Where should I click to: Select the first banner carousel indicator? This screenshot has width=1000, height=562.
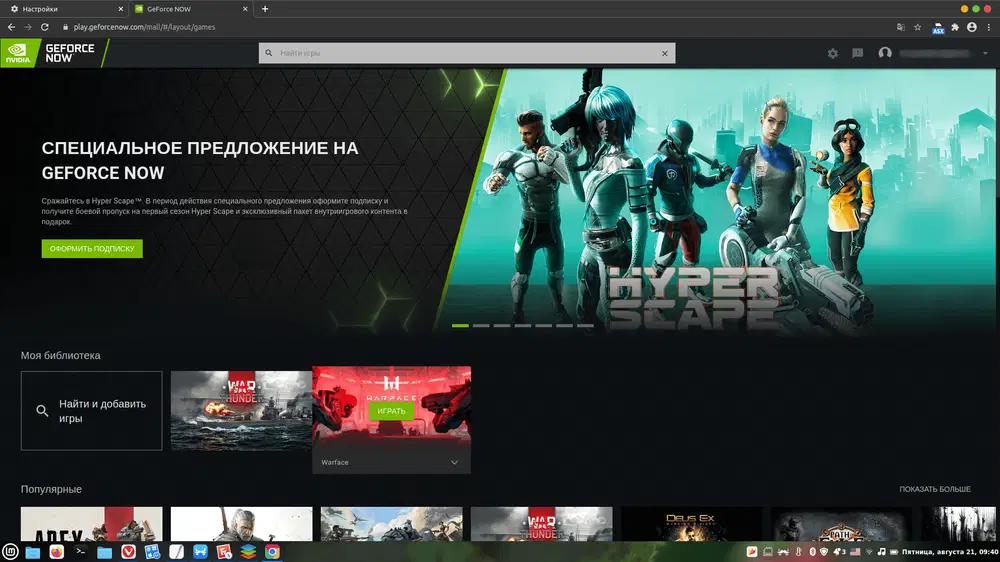point(460,326)
